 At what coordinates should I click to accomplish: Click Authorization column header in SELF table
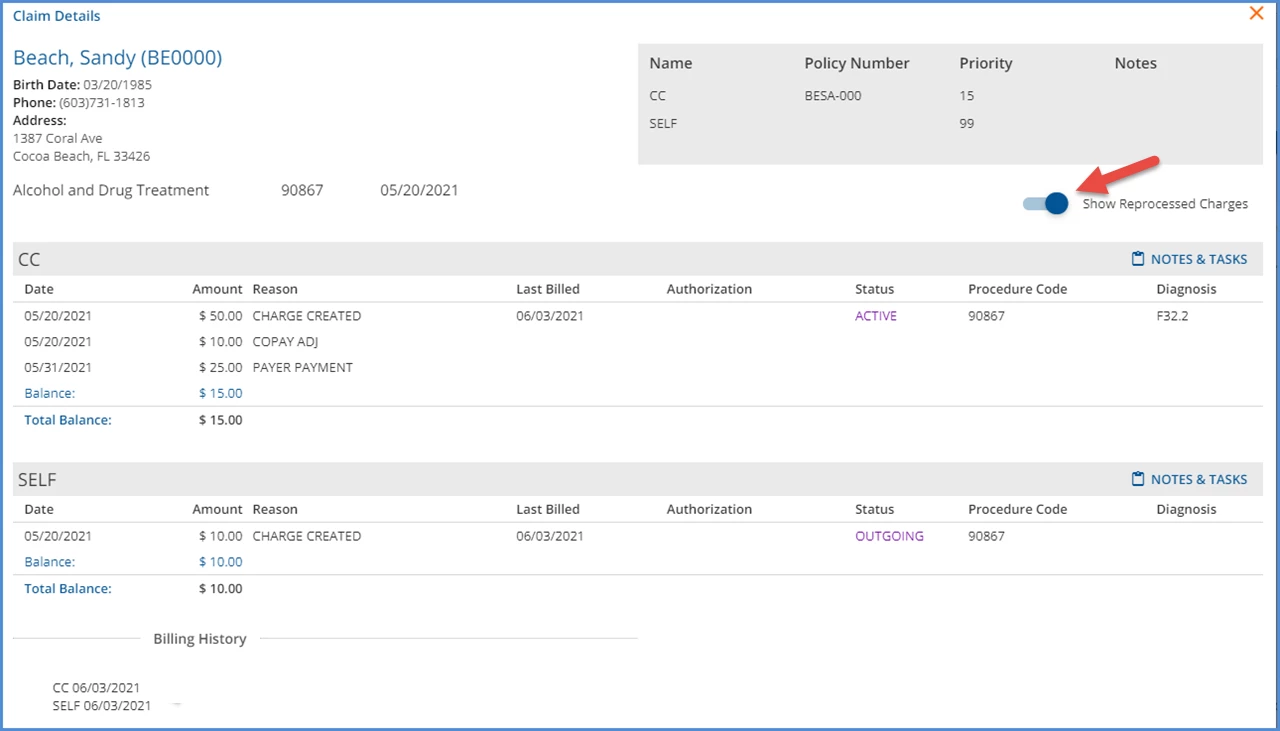point(709,509)
